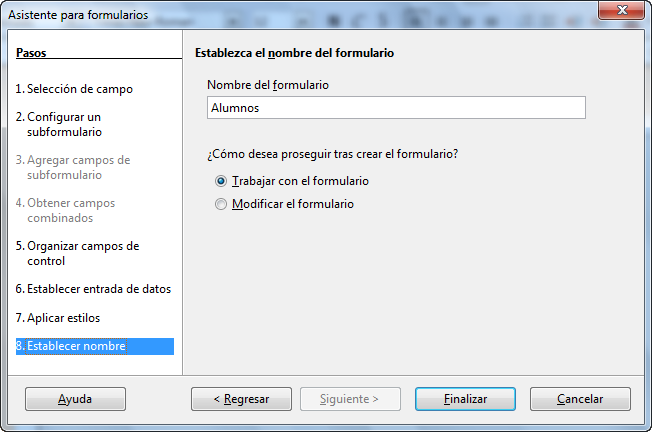Viewport: 652px width, 432px height.
Task: Click the 'Modificar el formulario' label text
Action: coord(293,204)
